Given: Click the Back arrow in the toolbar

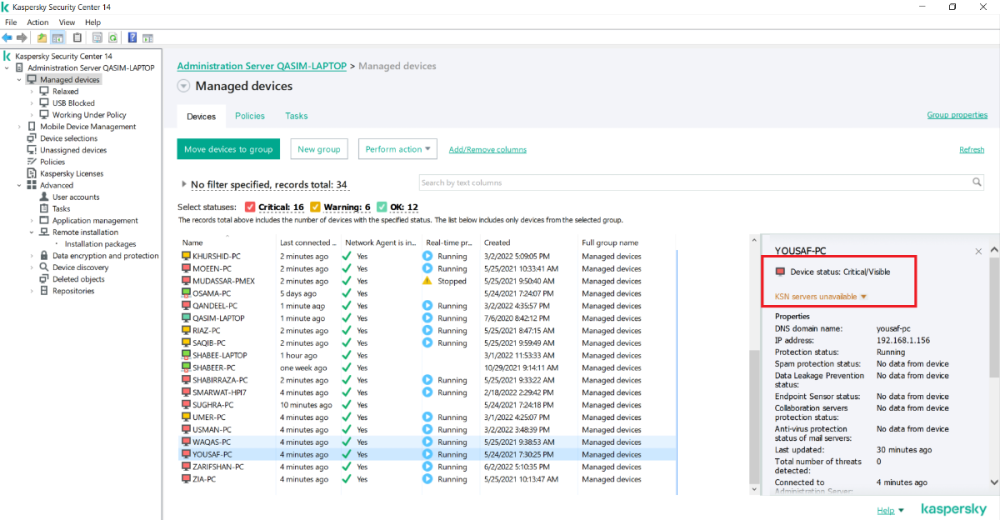Looking at the screenshot, I should [7, 38].
